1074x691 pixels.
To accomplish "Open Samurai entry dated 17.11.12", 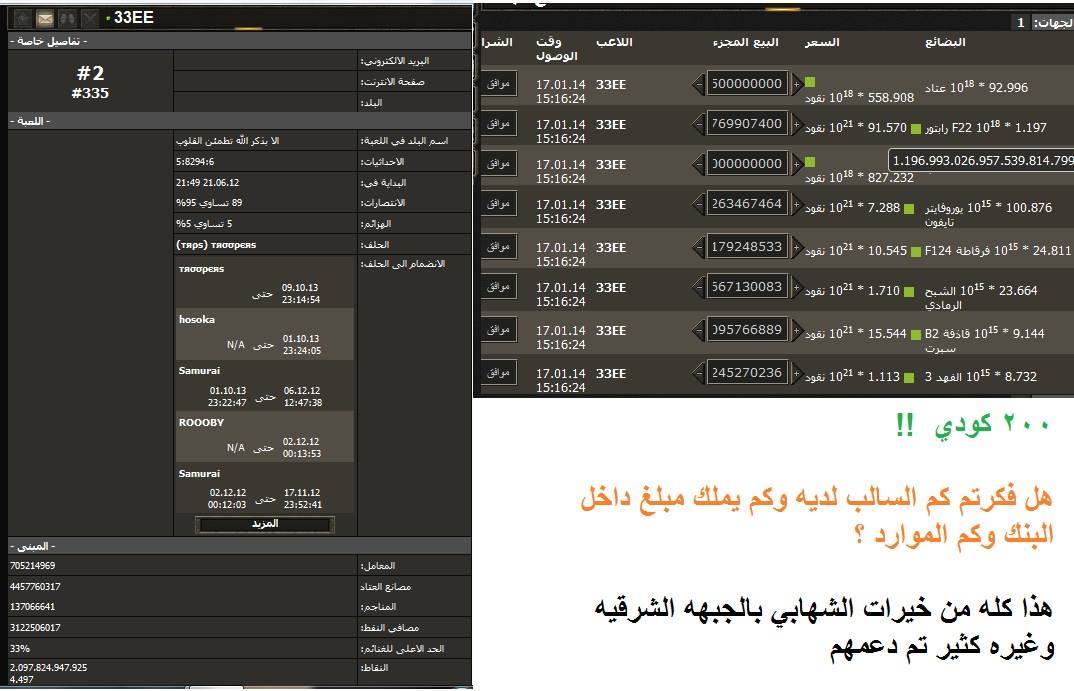I will click(264, 489).
